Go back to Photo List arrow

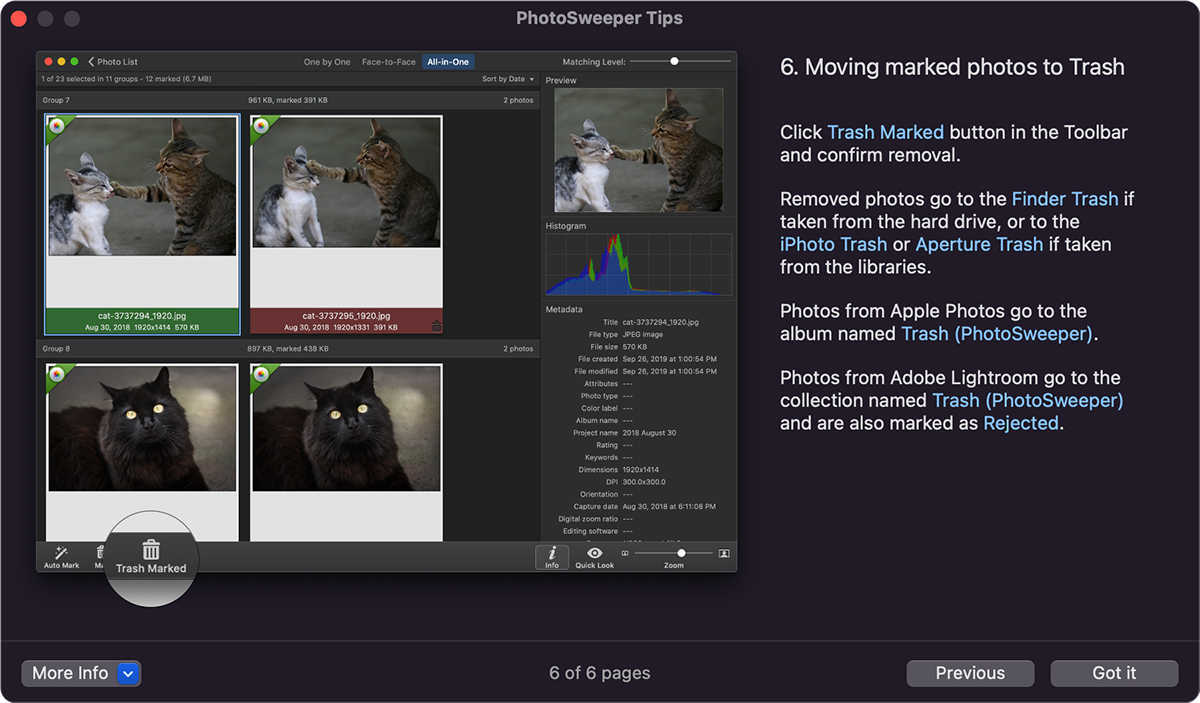pos(92,62)
